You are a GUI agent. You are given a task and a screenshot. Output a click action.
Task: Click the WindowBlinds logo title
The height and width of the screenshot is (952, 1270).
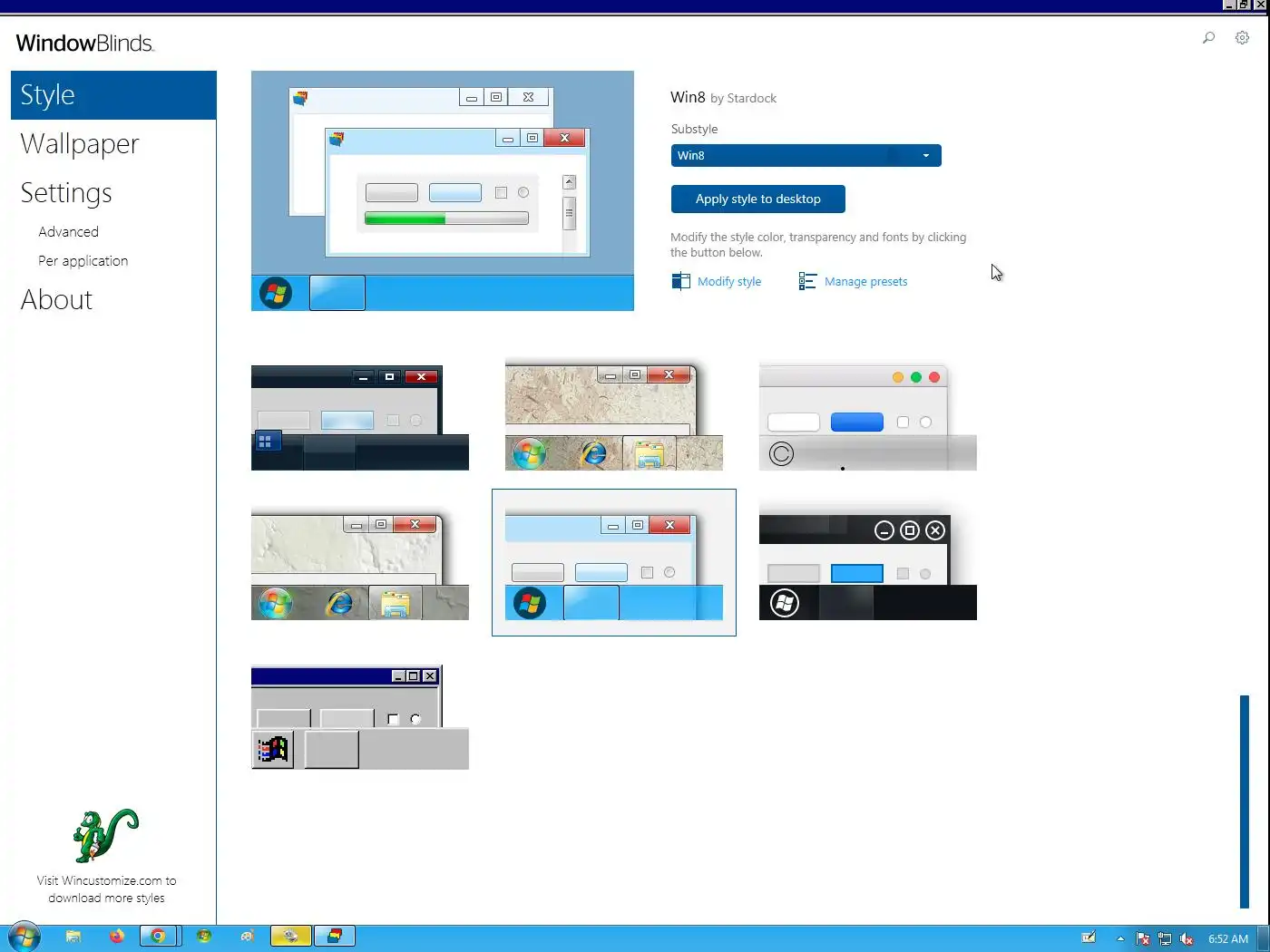(85, 43)
